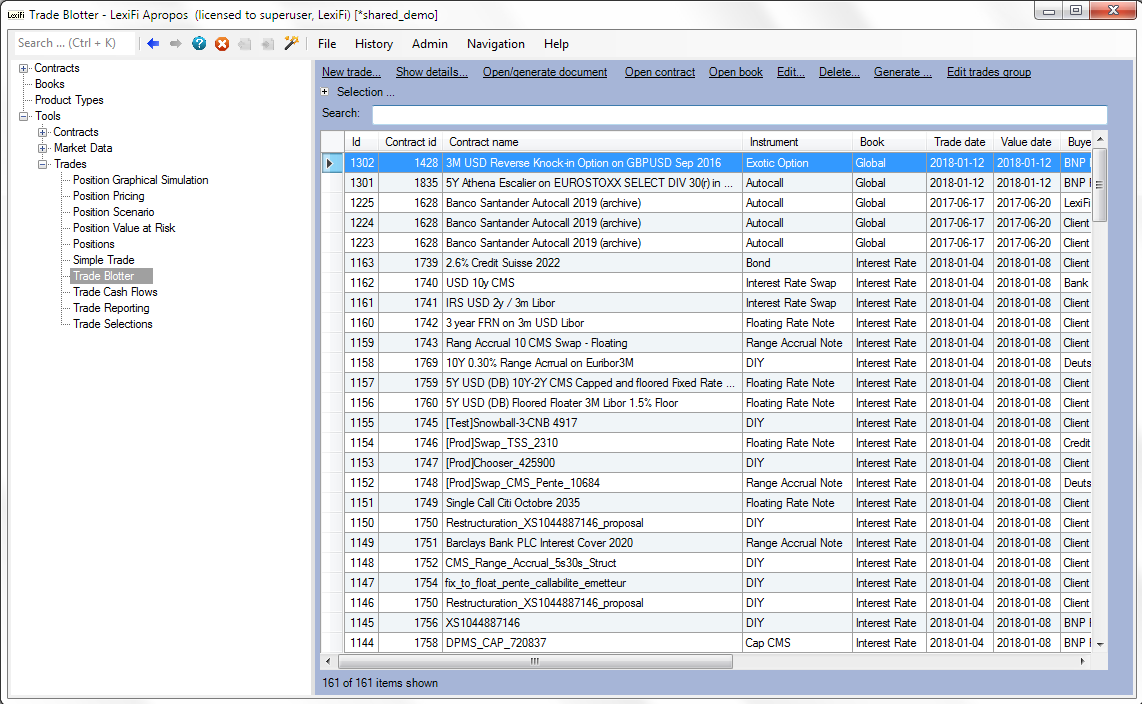Click the blue back arrow icon
This screenshot has height=704, width=1142.
(x=153, y=44)
